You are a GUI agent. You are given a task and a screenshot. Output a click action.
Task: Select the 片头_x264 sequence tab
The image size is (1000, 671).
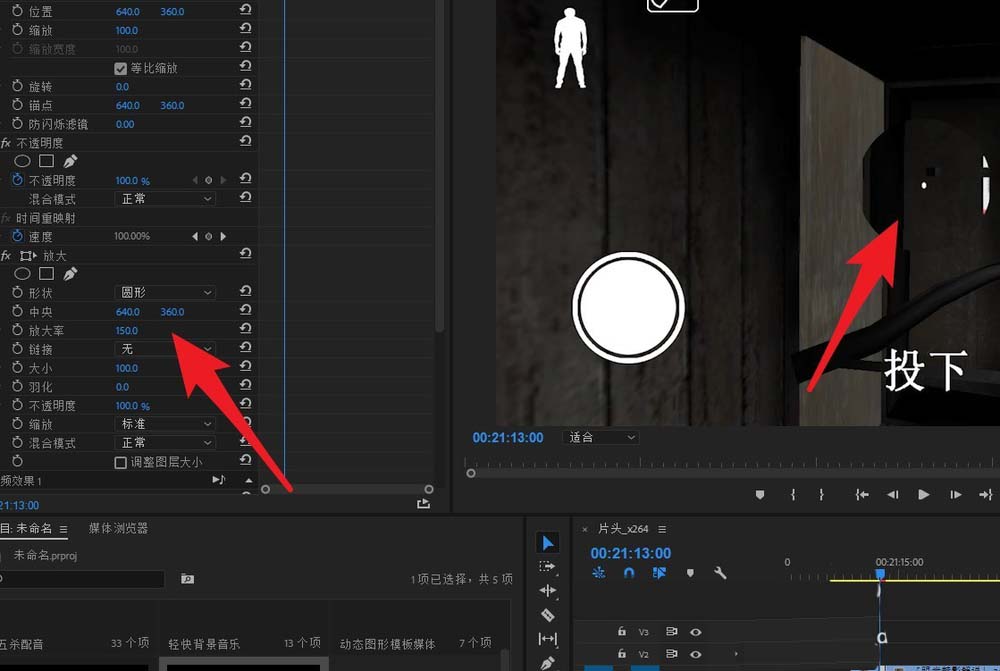click(x=622, y=528)
